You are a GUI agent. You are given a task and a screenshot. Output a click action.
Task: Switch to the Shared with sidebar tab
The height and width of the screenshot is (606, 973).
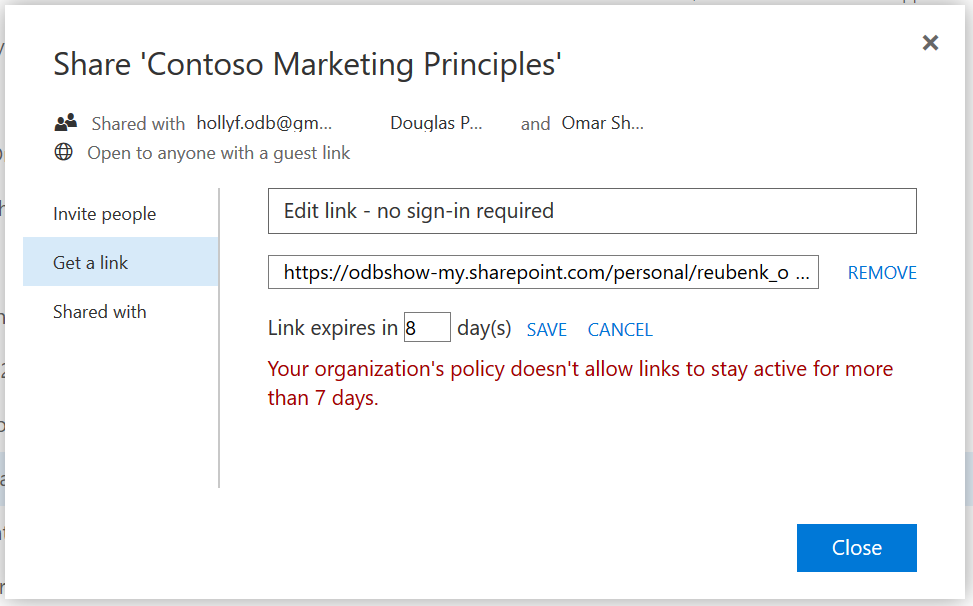click(x=100, y=312)
